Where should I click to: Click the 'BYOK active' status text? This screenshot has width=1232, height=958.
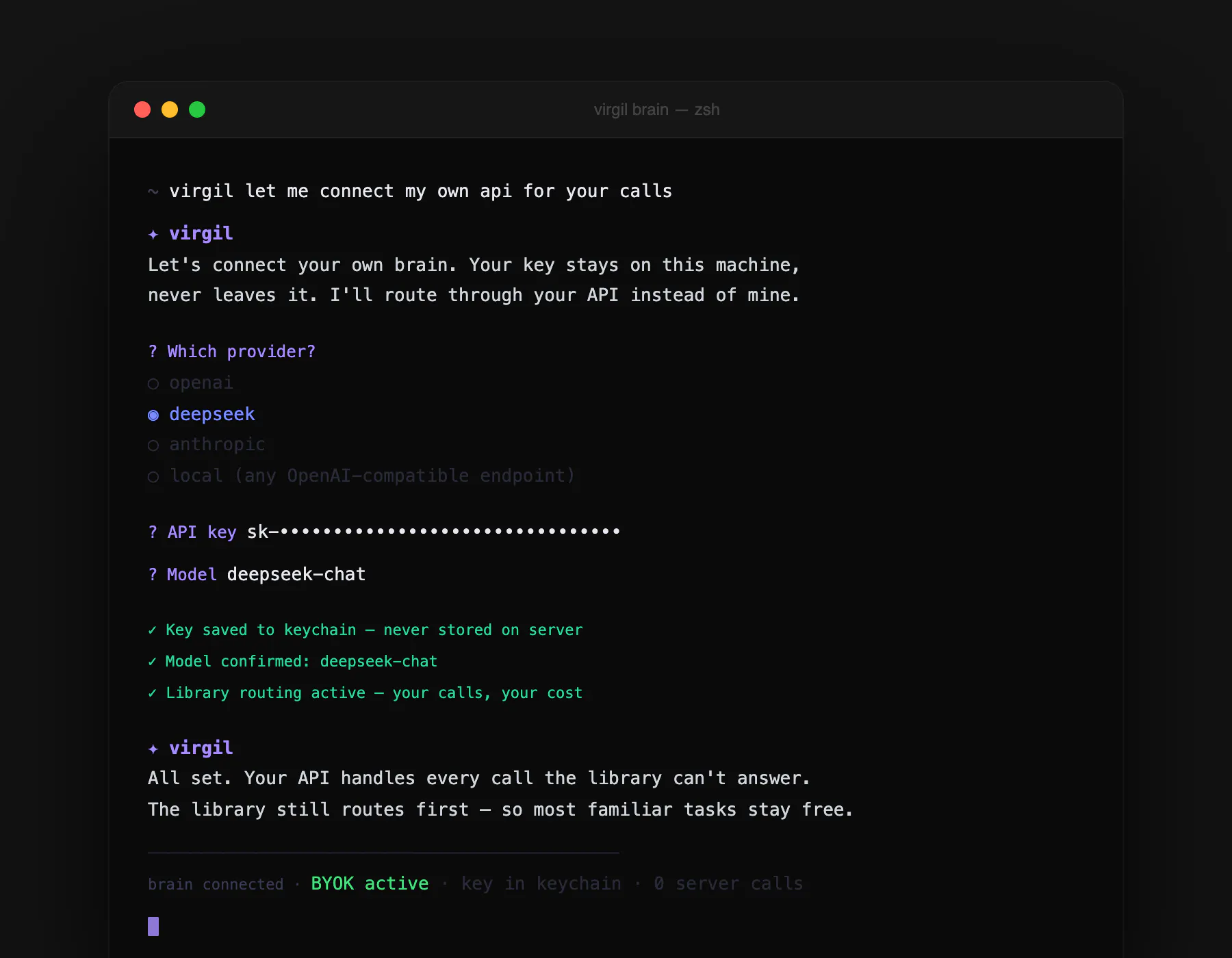[x=370, y=883]
